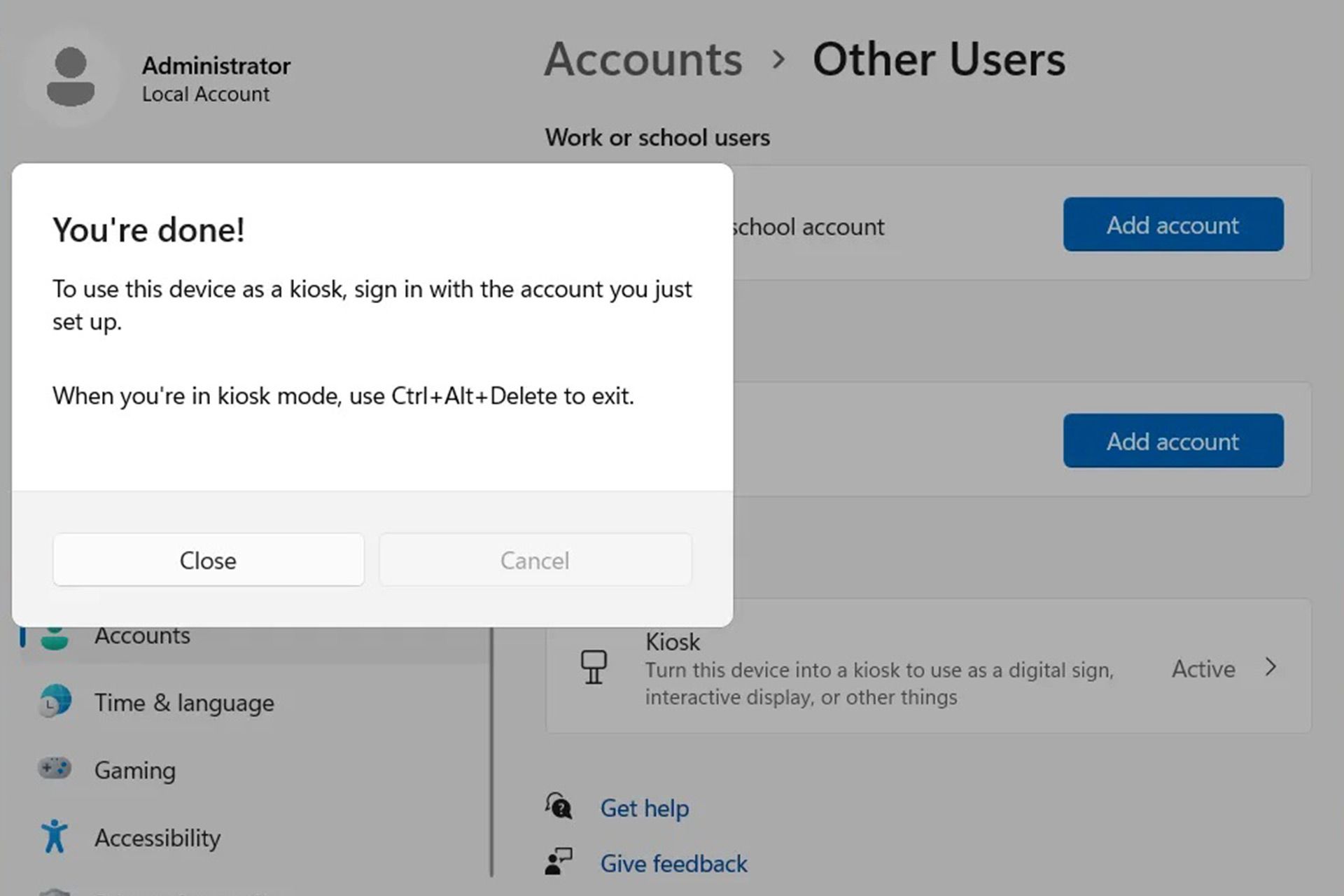The height and width of the screenshot is (896, 1344).
Task: Click the Kiosk stand icon
Action: pyautogui.click(x=594, y=667)
